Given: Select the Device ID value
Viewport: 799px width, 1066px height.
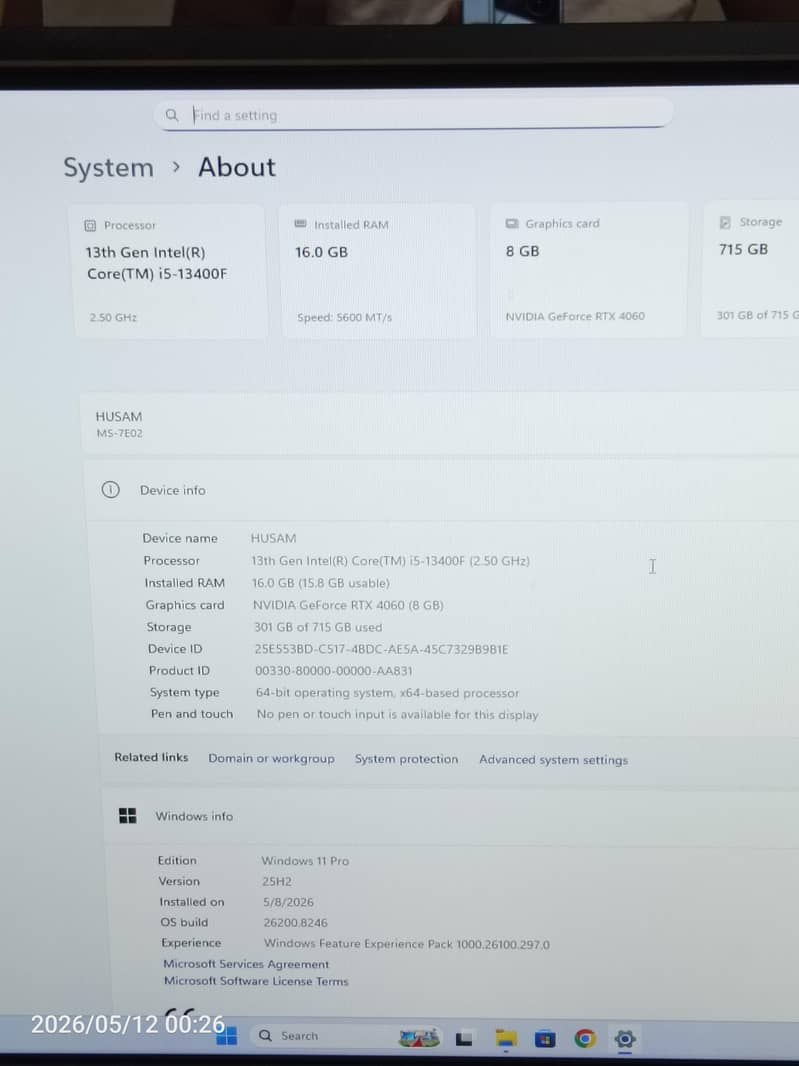Looking at the screenshot, I should coord(381,649).
